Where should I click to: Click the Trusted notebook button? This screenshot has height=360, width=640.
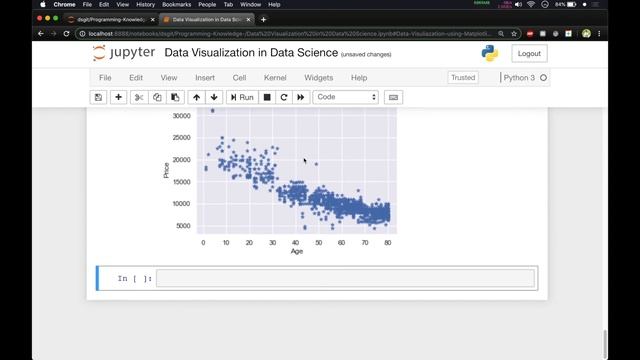coord(463,78)
